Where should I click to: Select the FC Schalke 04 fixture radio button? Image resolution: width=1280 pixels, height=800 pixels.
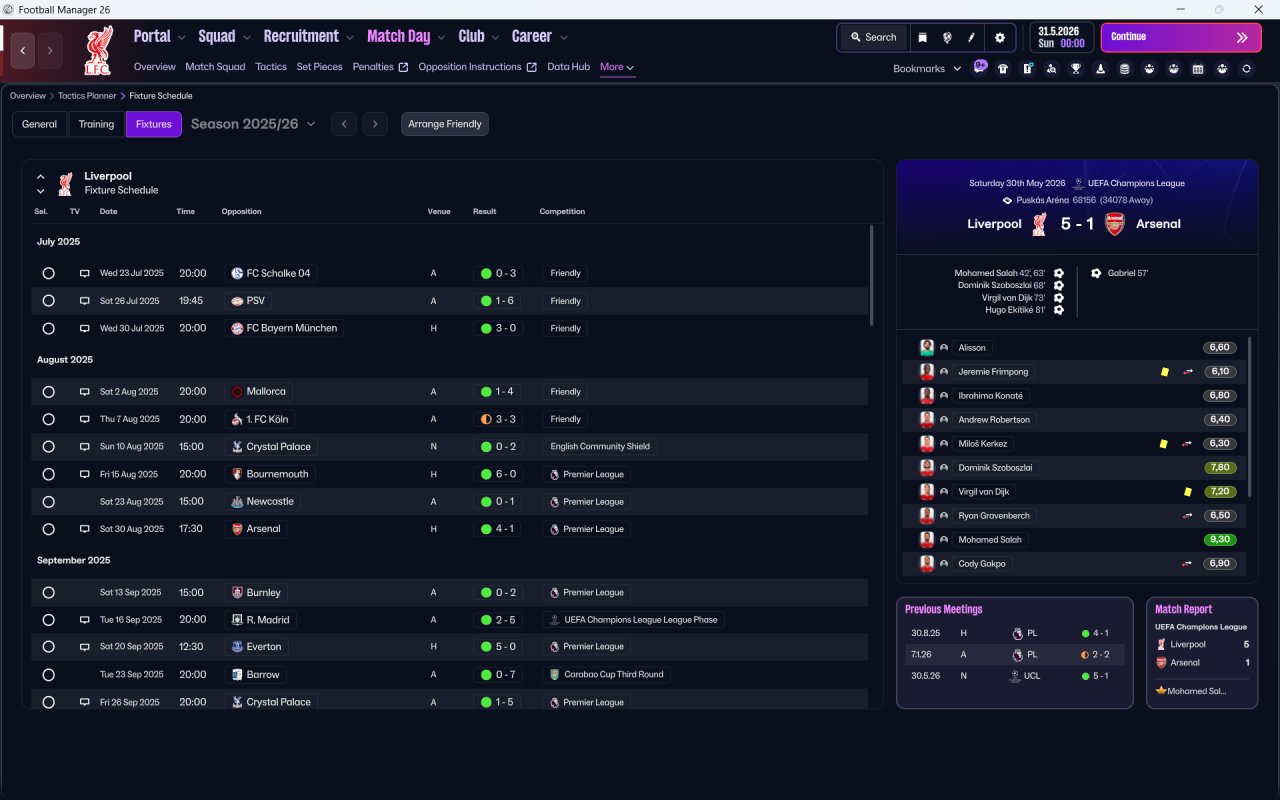click(48, 273)
